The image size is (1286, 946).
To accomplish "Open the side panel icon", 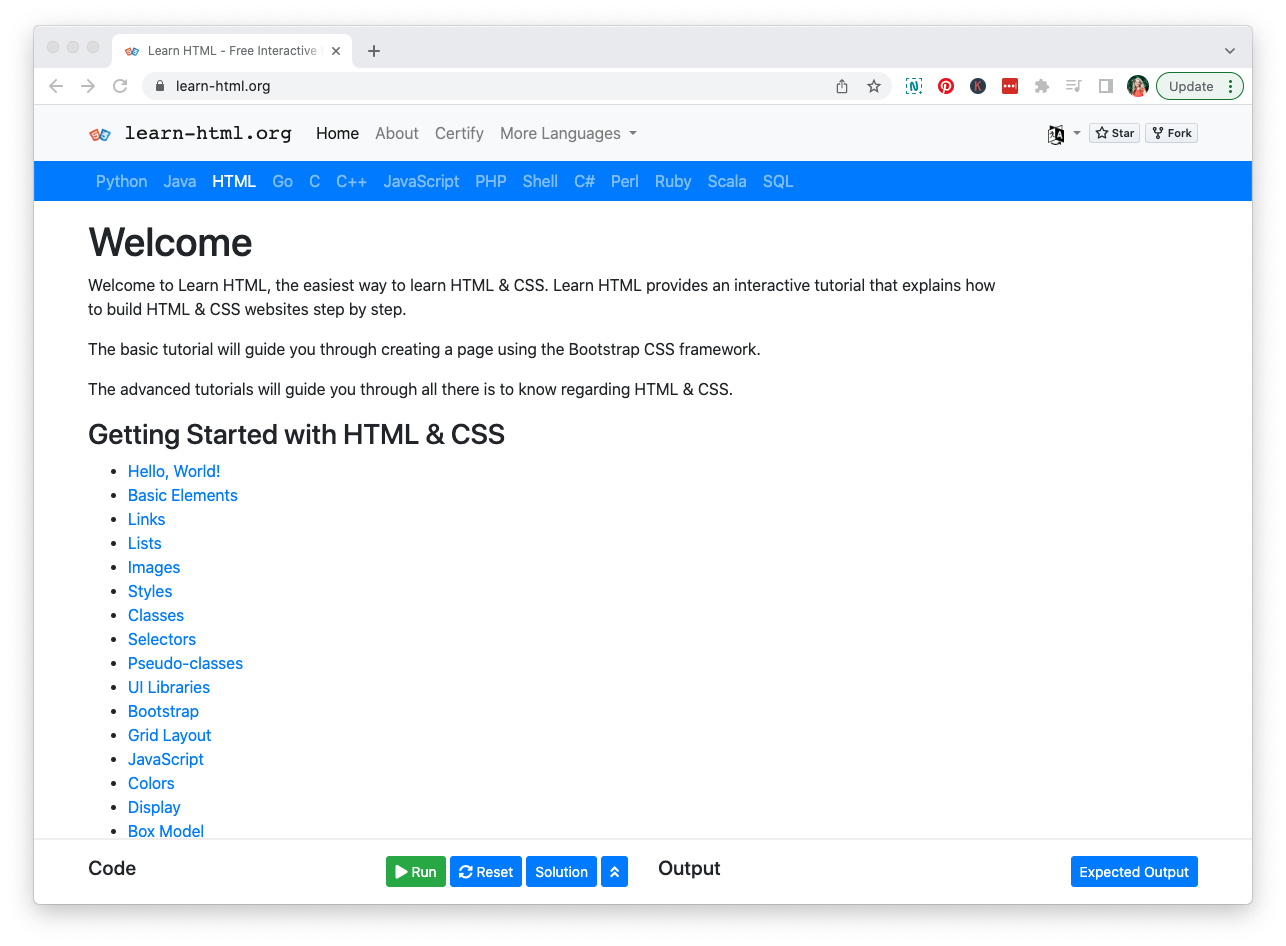I will [1105, 86].
